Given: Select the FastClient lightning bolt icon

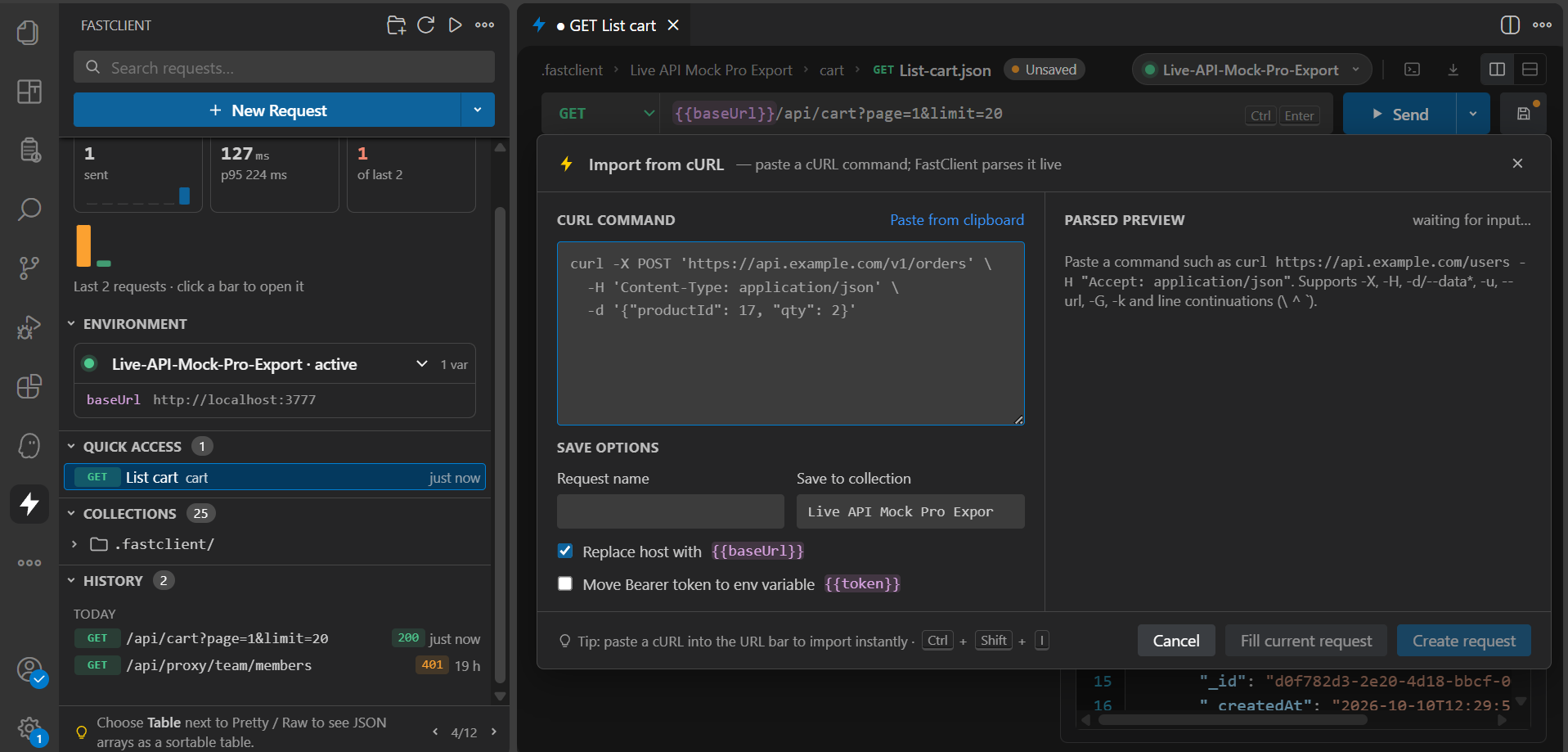Looking at the screenshot, I should point(29,503).
